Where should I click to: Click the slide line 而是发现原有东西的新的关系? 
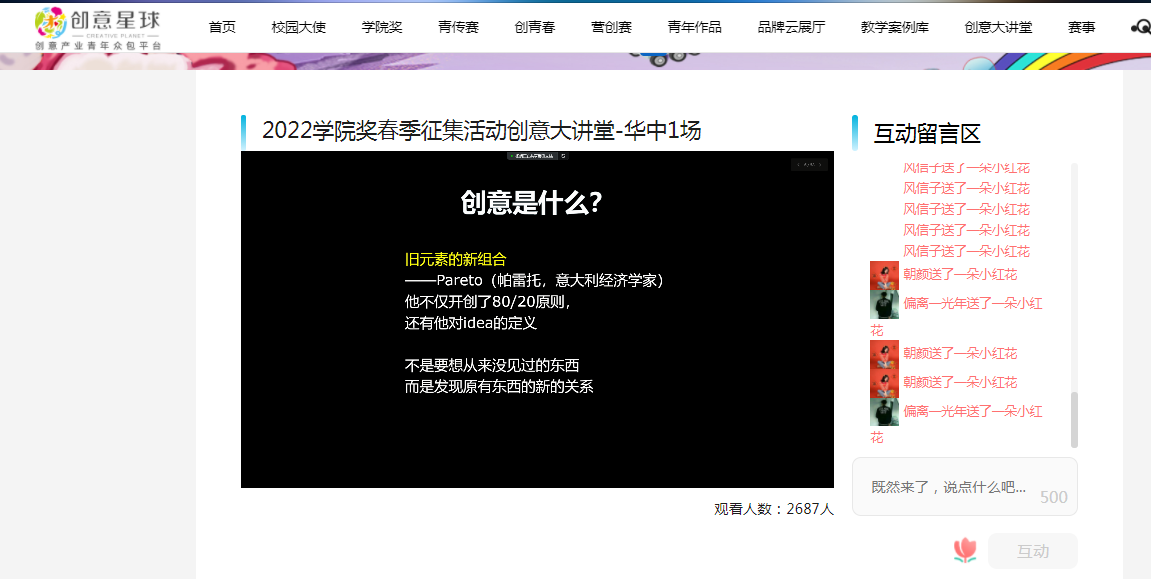[x=499, y=386]
